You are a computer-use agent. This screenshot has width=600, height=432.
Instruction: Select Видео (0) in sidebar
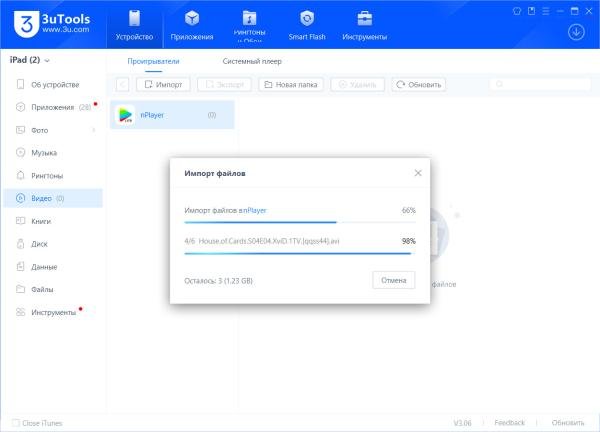pos(53,198)
